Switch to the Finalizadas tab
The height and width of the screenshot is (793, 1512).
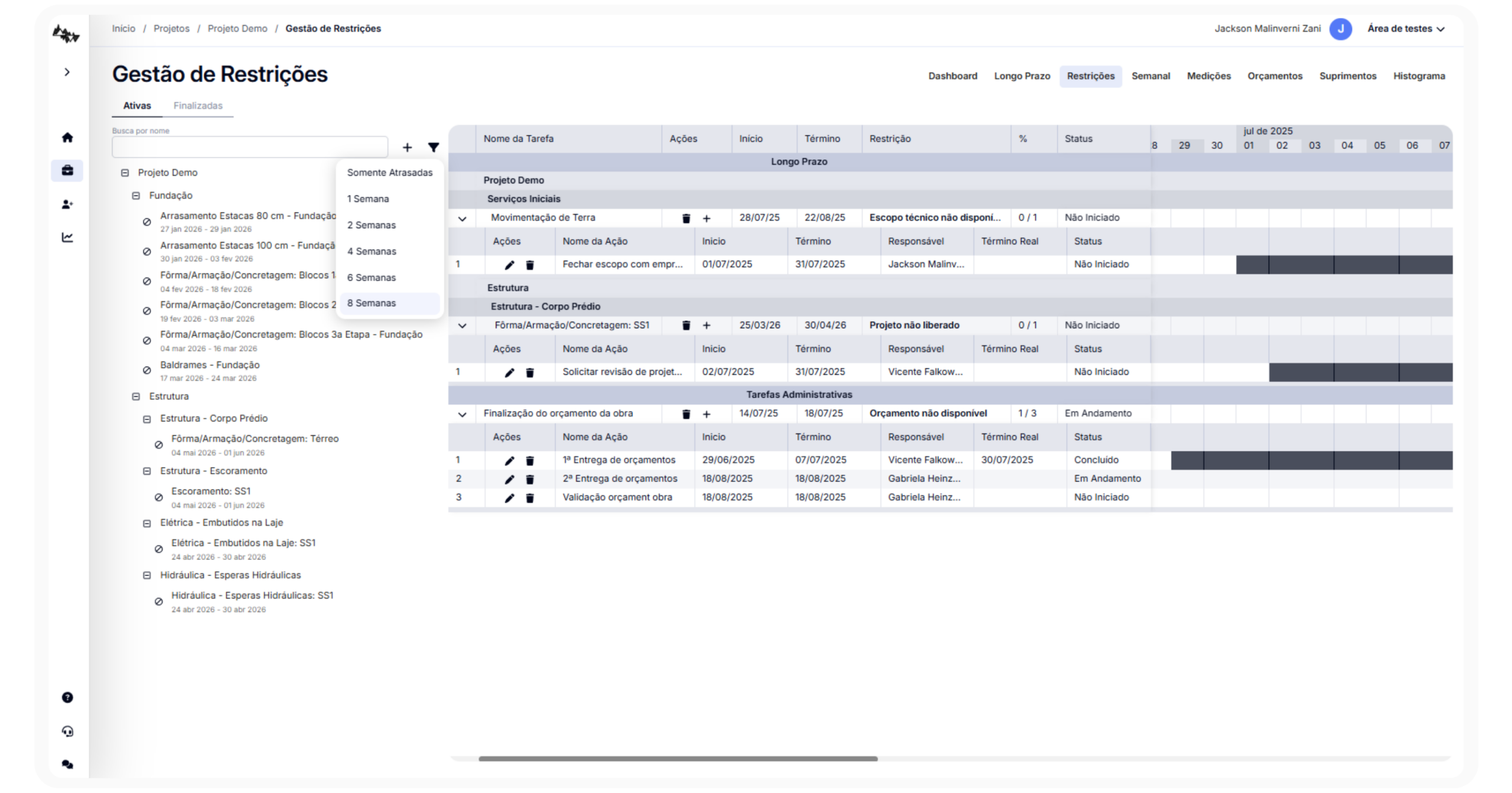tap(198, 106)
